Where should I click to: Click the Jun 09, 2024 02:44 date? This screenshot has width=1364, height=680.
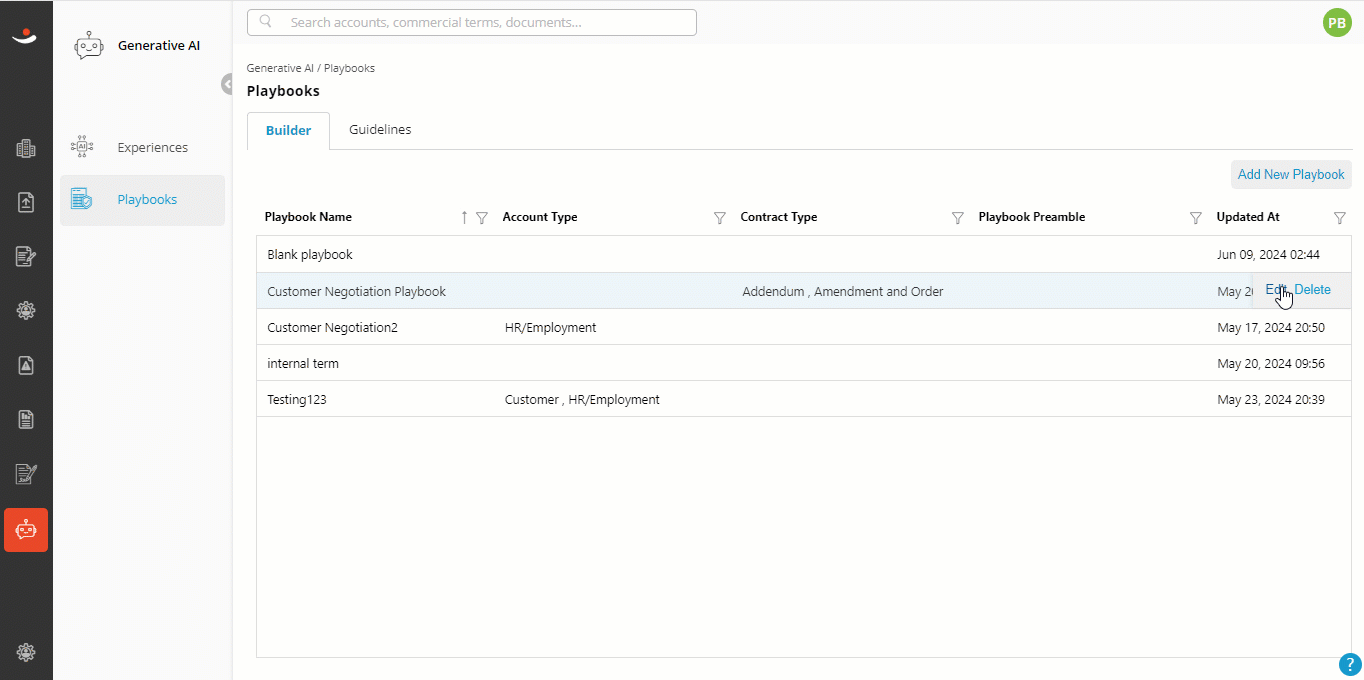tap(1268, 255)
